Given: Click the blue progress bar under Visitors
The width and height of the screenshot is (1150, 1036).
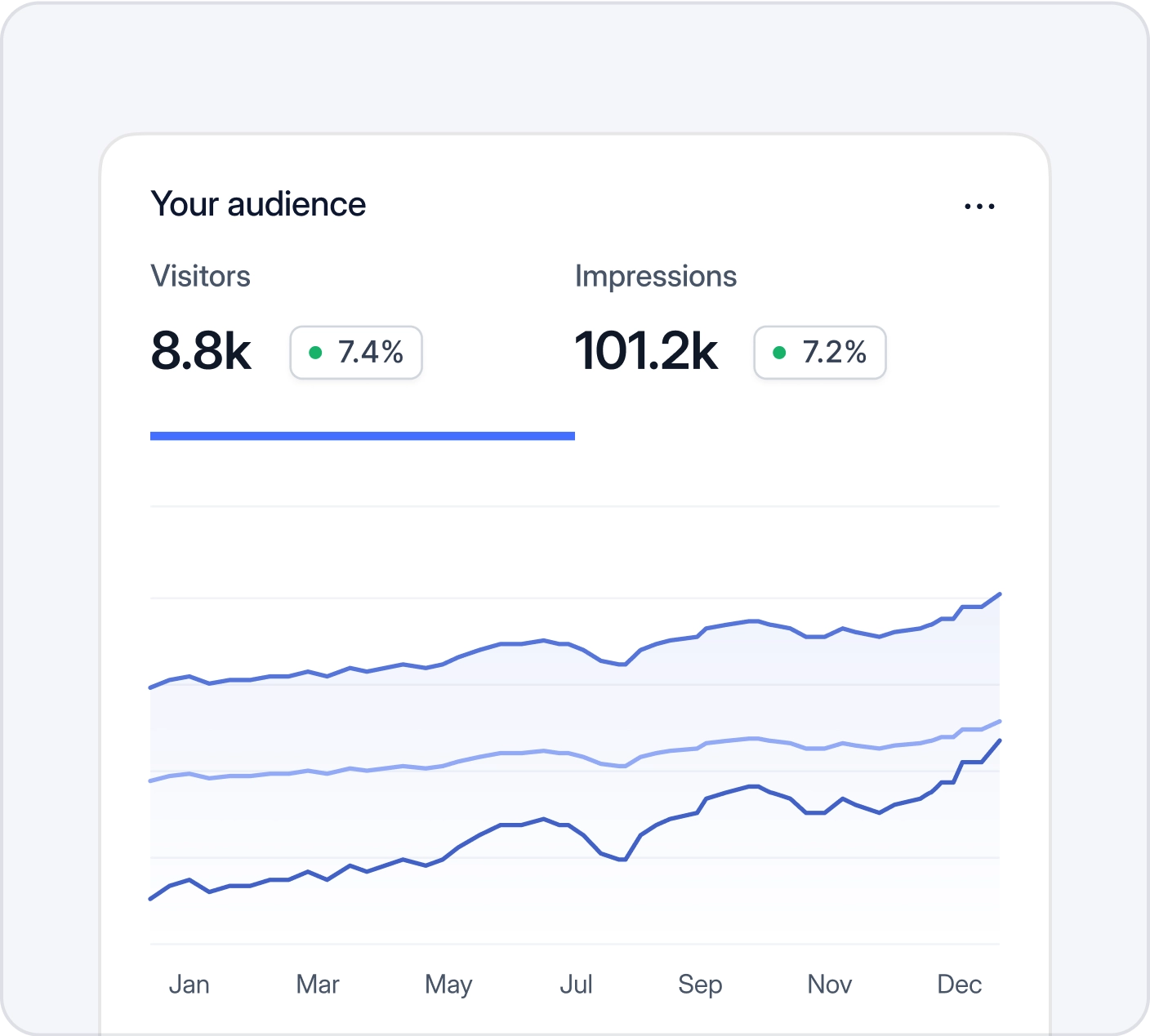Looking at the screenshot, I should [x=363, y=435].
